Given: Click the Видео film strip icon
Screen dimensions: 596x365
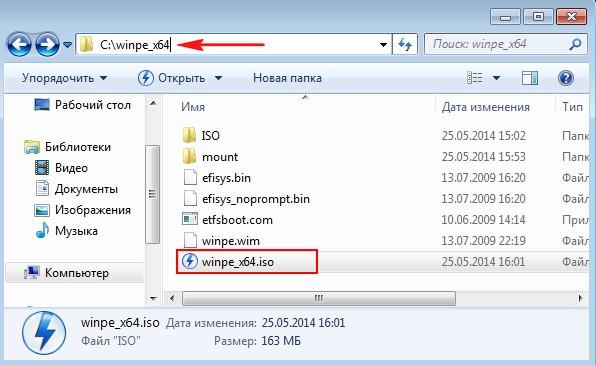Looking at the screenshot, I should tap(42, 168).
